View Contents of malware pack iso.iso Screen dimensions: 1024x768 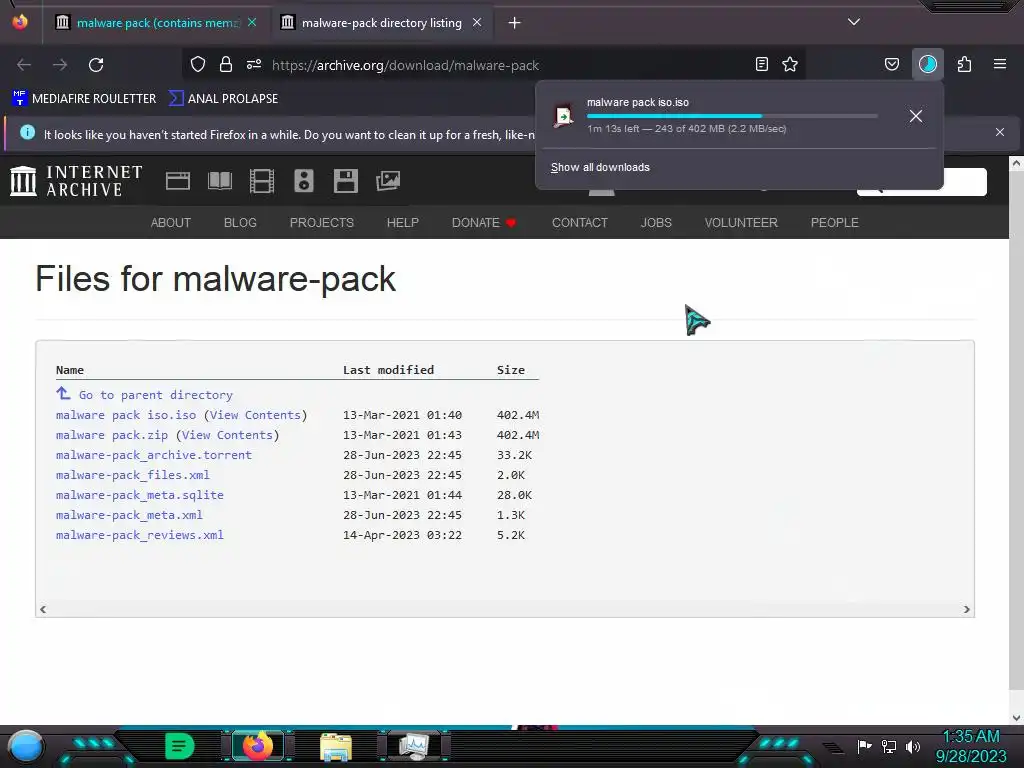click(x=255, y=415)
